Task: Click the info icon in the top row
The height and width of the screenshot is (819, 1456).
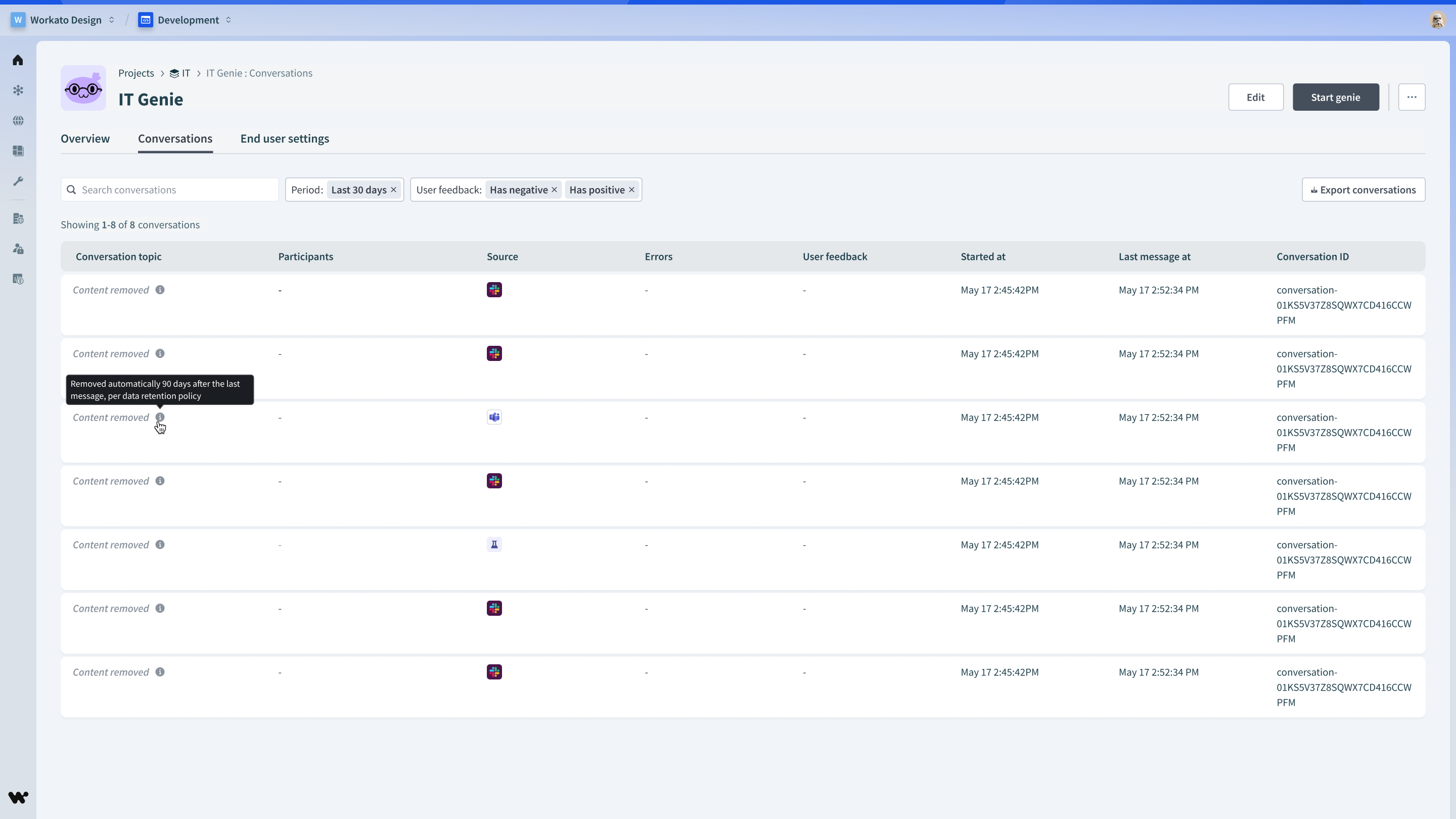Action: click(160, 290)
